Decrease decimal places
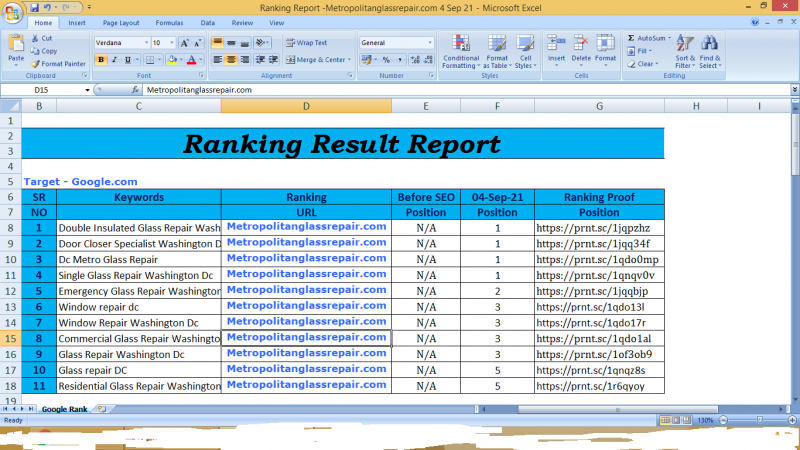Viewport: 800px width, 450px height. tap(429, 60)
